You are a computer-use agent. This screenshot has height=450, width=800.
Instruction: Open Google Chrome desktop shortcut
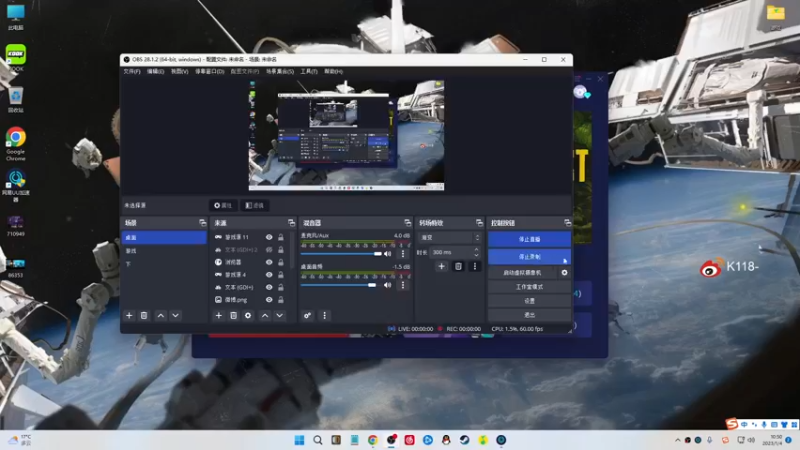click(16, 143)
